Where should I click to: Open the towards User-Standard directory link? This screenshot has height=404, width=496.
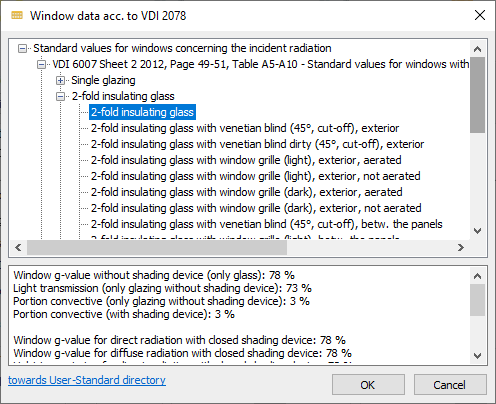click(x=87, y=380)
